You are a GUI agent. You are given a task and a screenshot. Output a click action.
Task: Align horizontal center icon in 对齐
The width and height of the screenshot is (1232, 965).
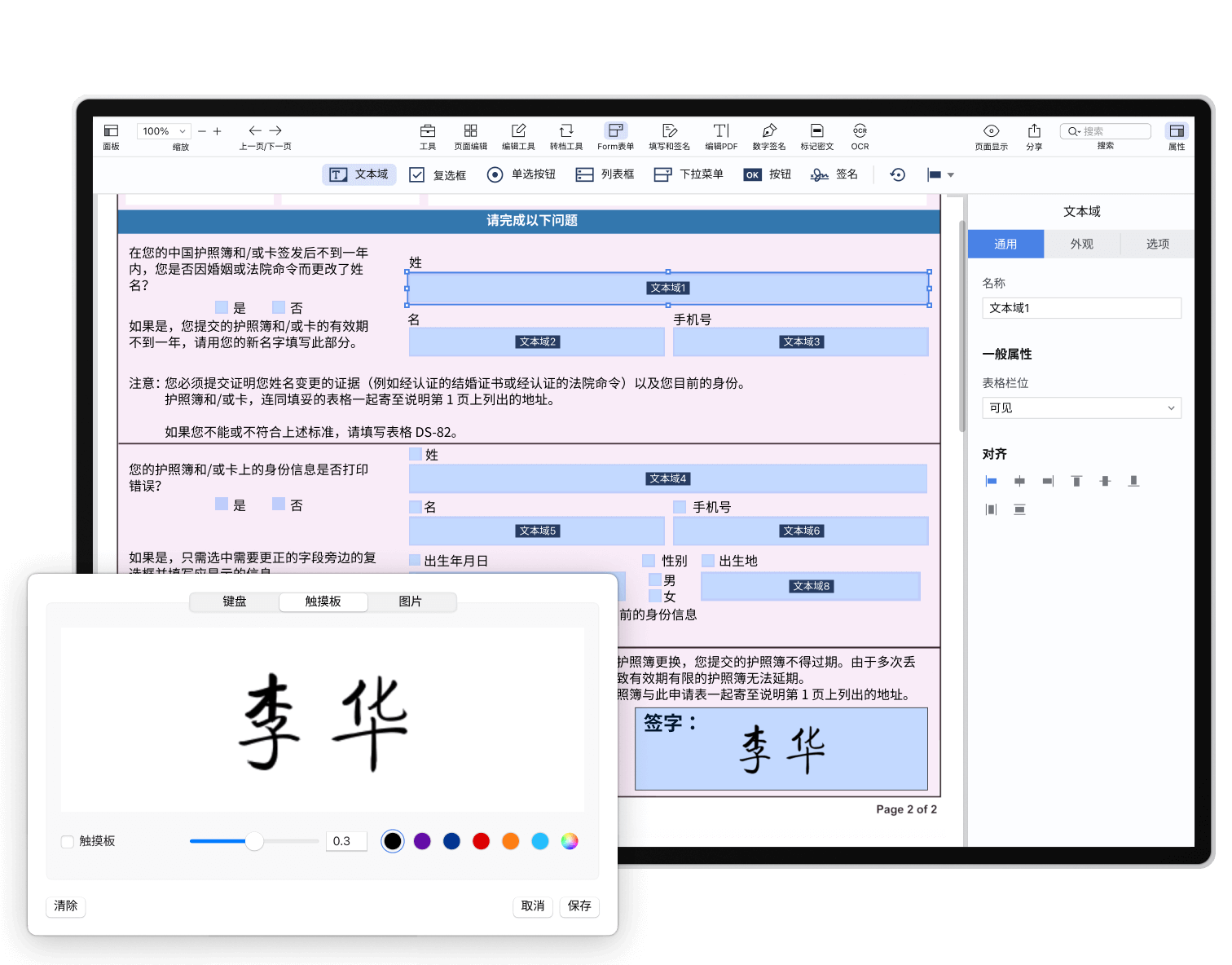pos(1019,481)
